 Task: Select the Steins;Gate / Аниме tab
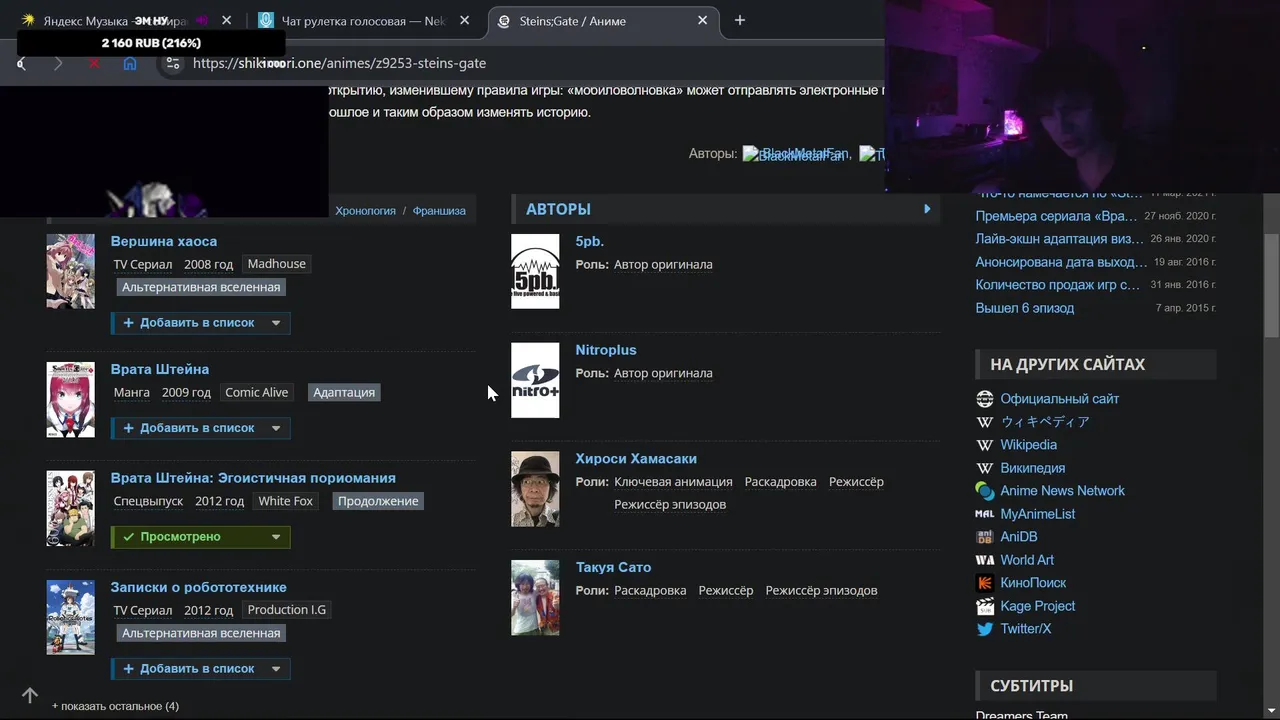click(x=603, y=20)
